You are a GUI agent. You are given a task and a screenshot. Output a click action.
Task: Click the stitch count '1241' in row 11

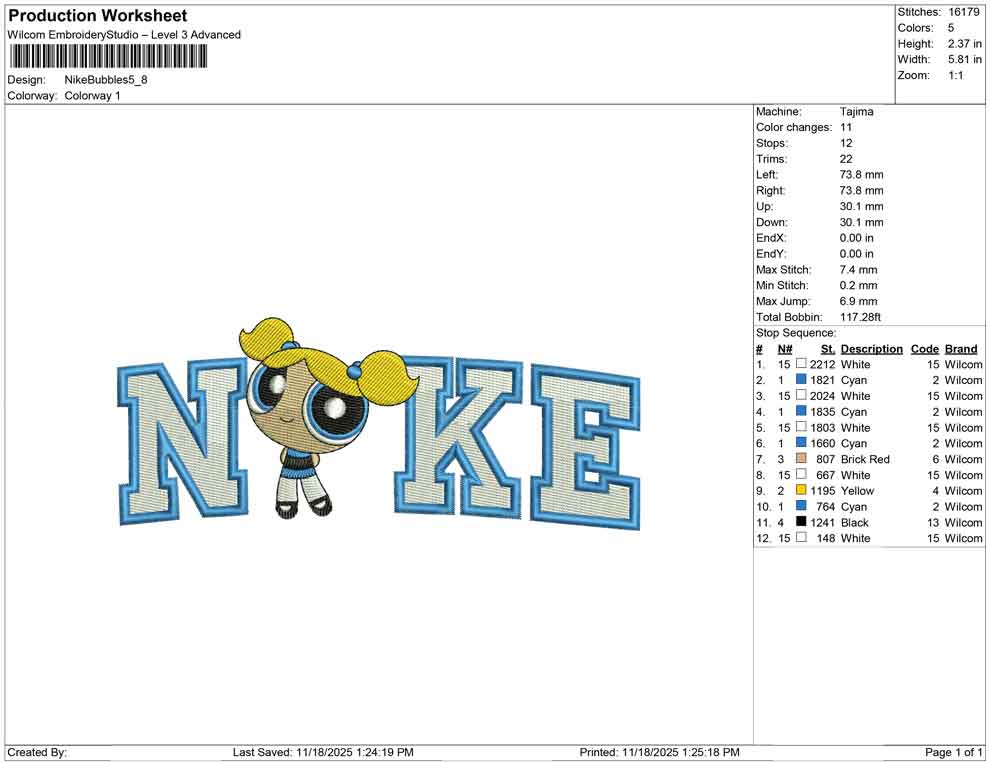tap(823, 522)
